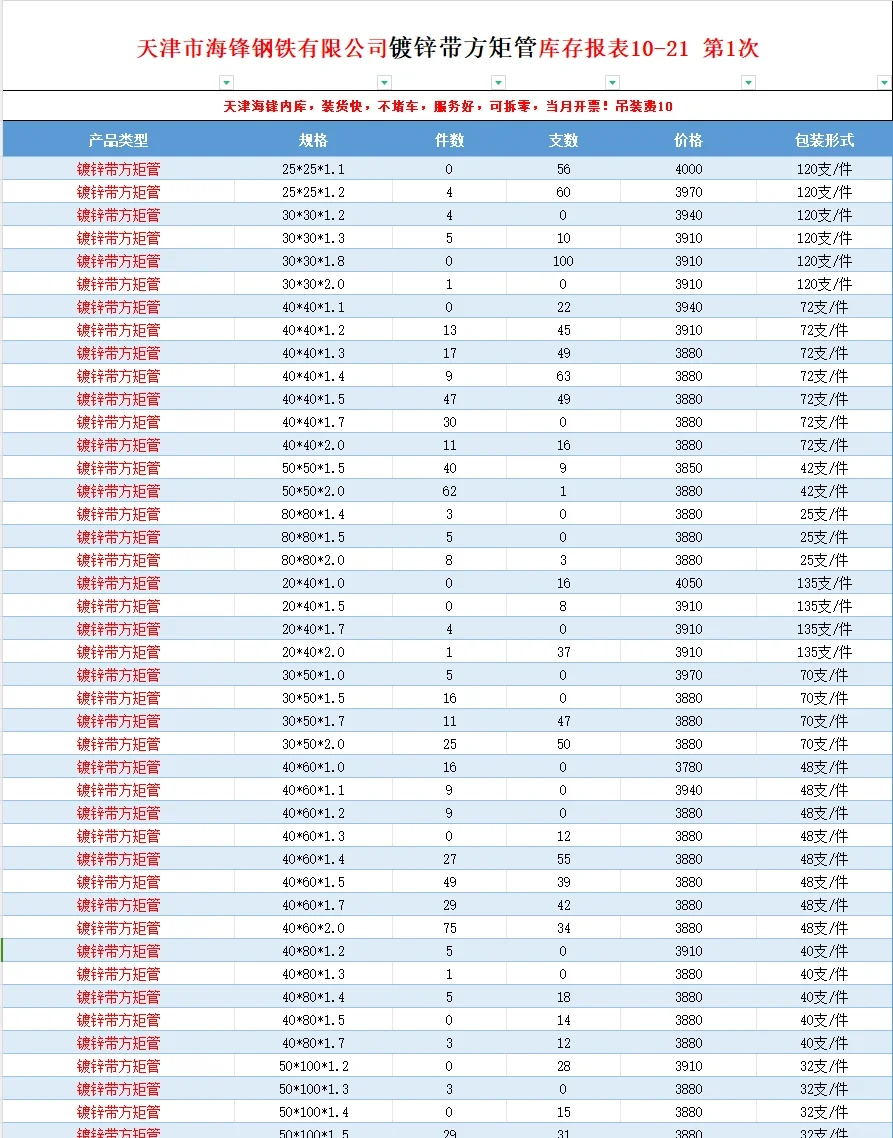Open the filter dropdown for the 包装形式 column
The image size is (893, 1138).
coord(884,82)
